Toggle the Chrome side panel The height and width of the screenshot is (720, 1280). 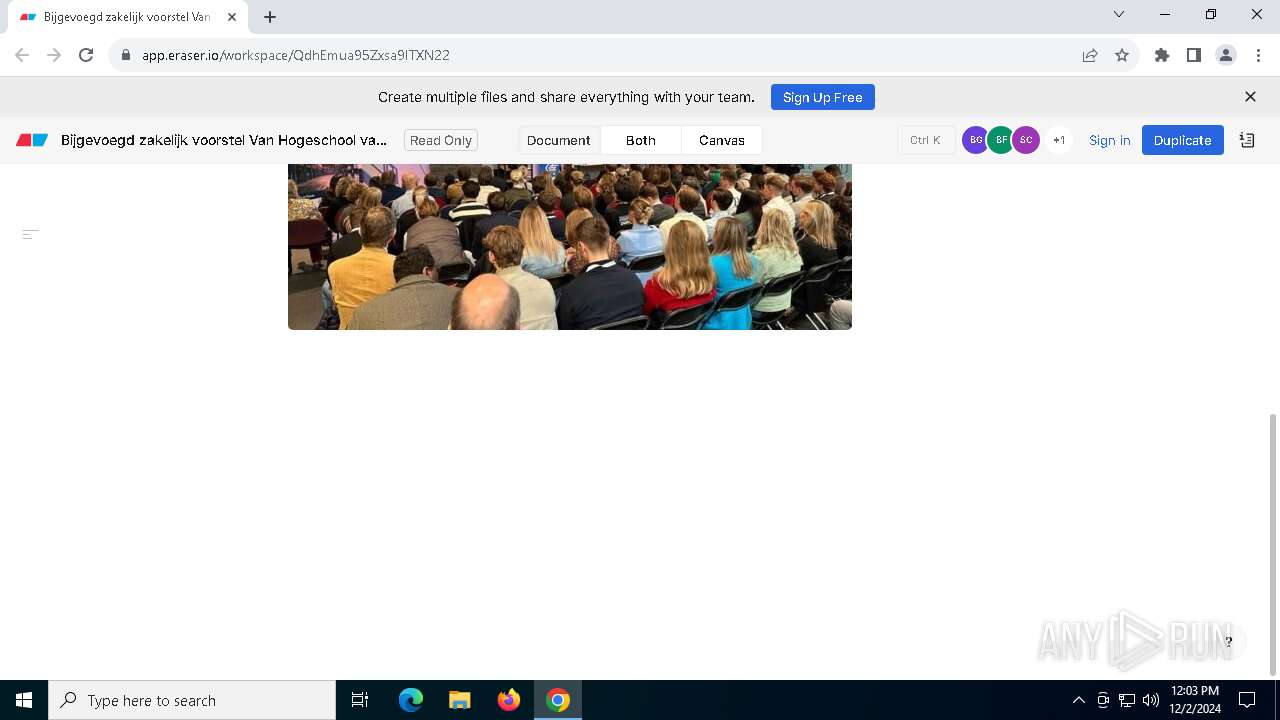(x=1194, y=55)
